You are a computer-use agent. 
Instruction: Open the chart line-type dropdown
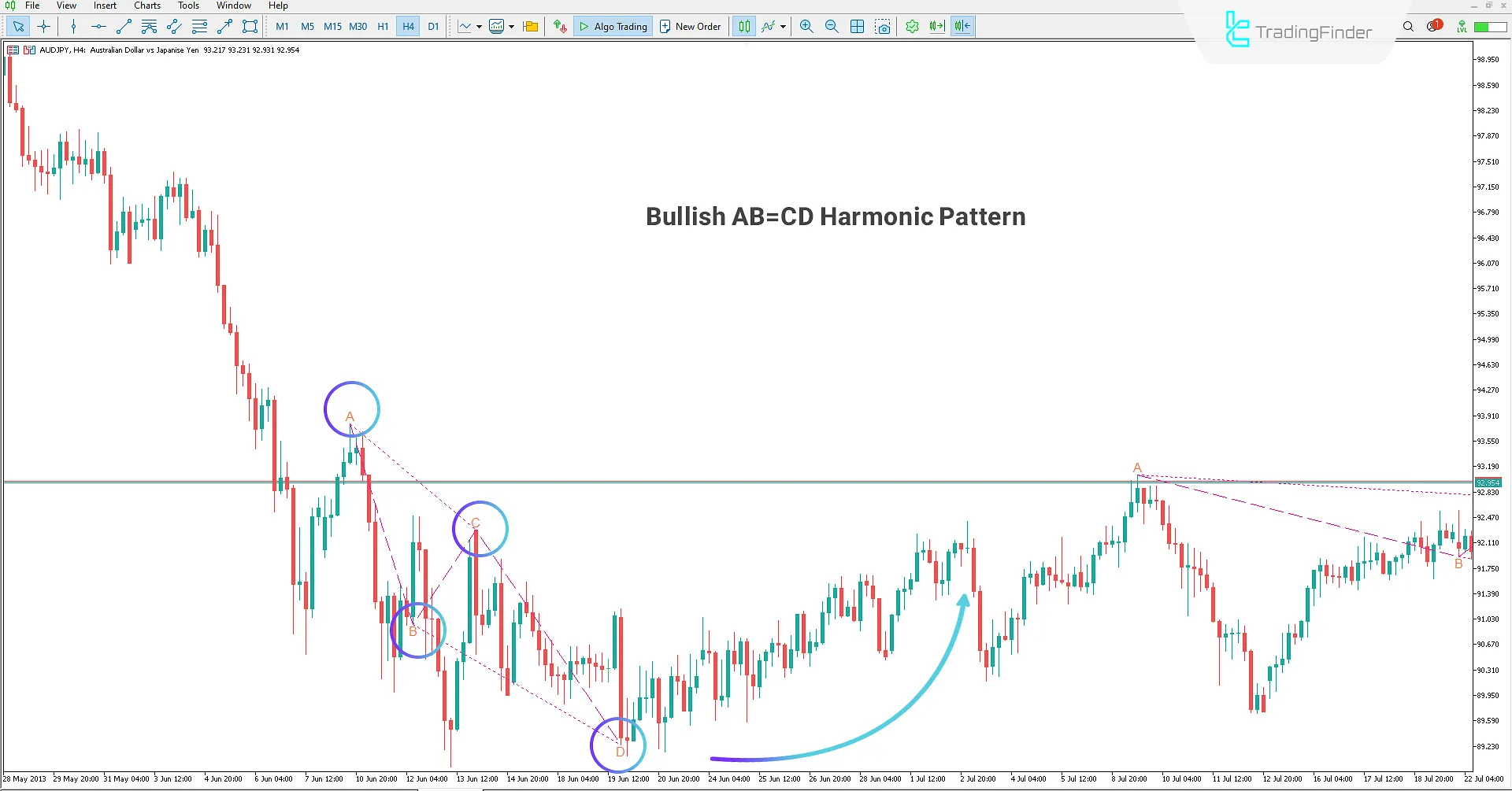(478, 26)
